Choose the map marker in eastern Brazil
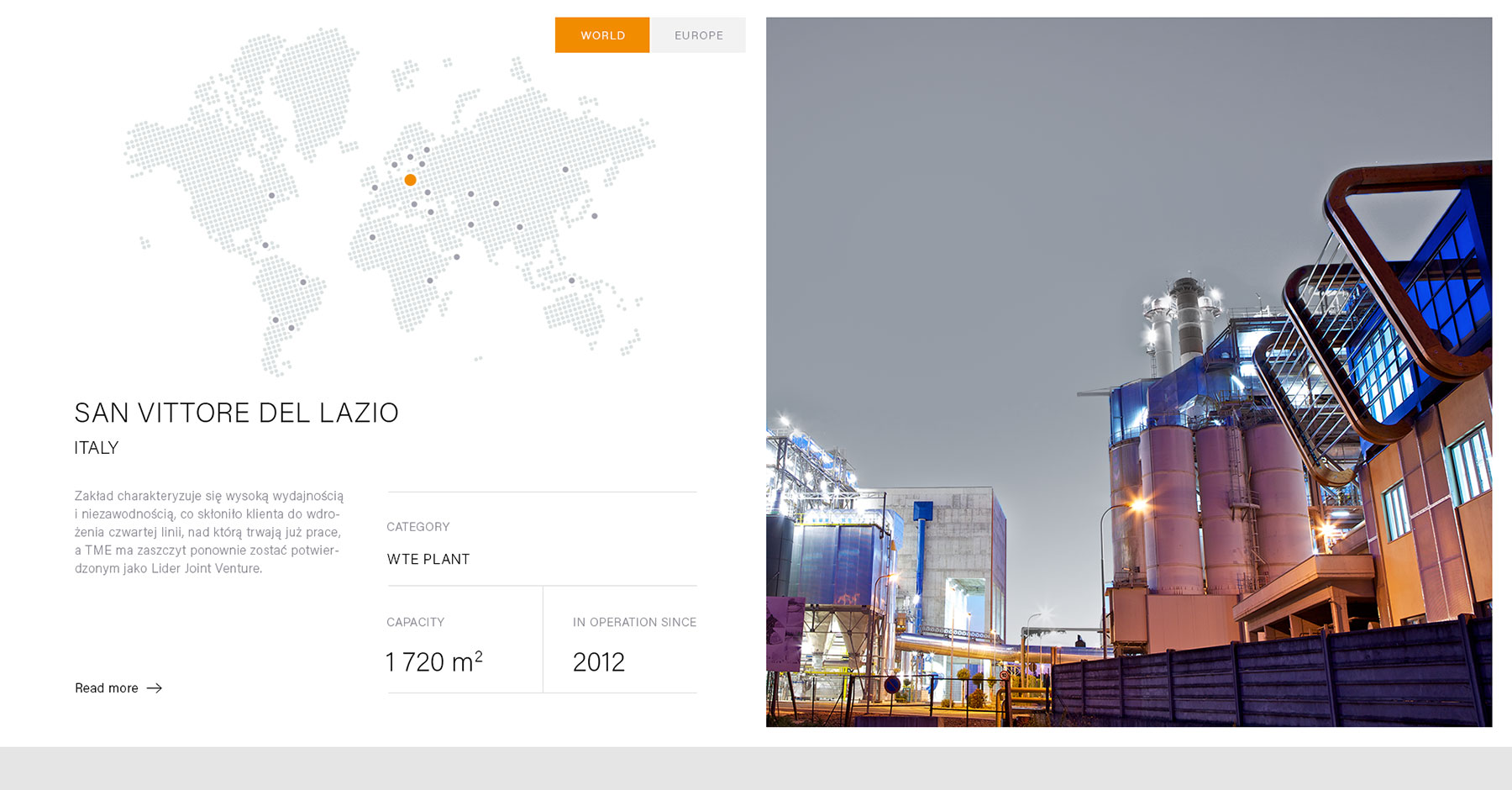The image size is (1512, 790). [303, 282]
